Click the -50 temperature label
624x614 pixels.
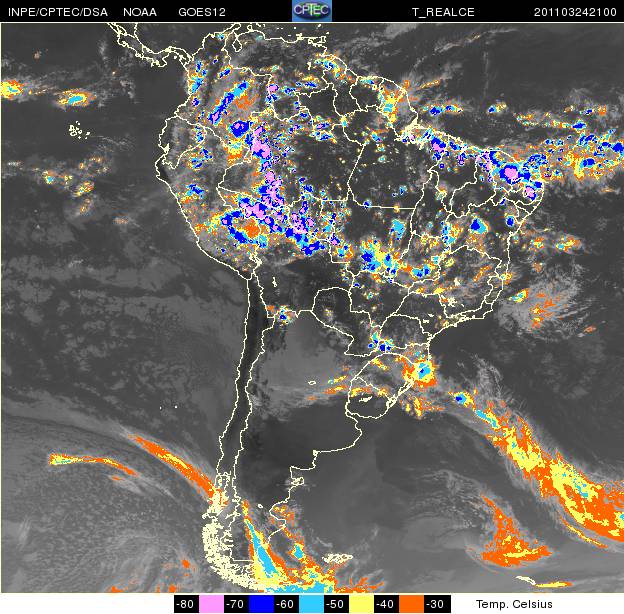tap(337, 604)
